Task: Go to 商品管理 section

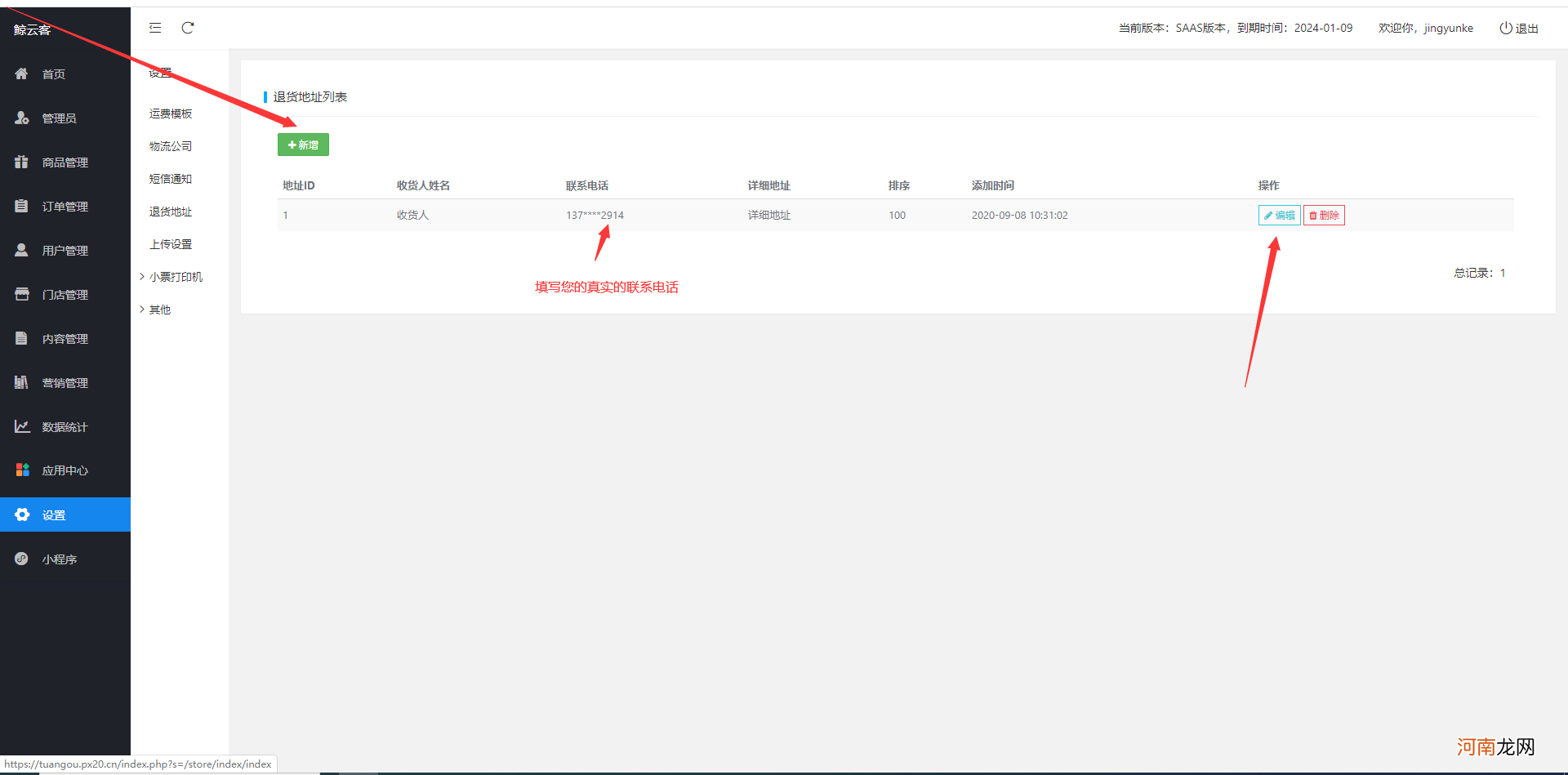Action: [65, 163]
